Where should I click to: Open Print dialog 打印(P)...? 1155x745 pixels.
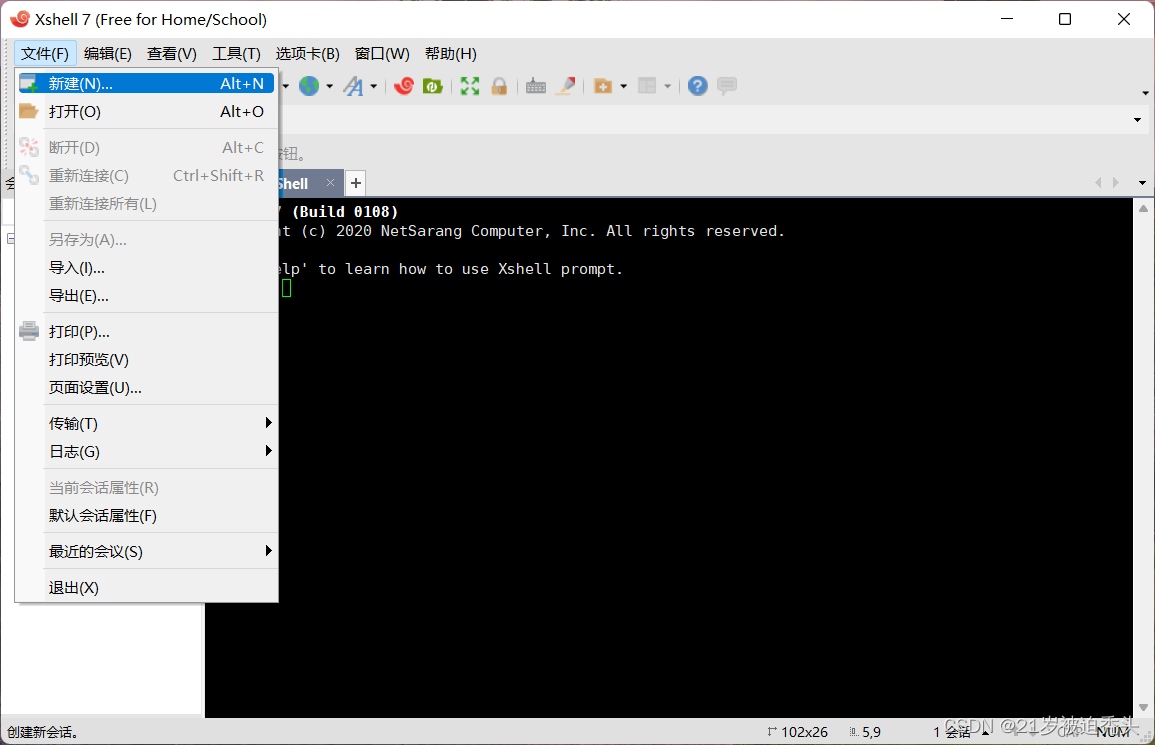146,332
